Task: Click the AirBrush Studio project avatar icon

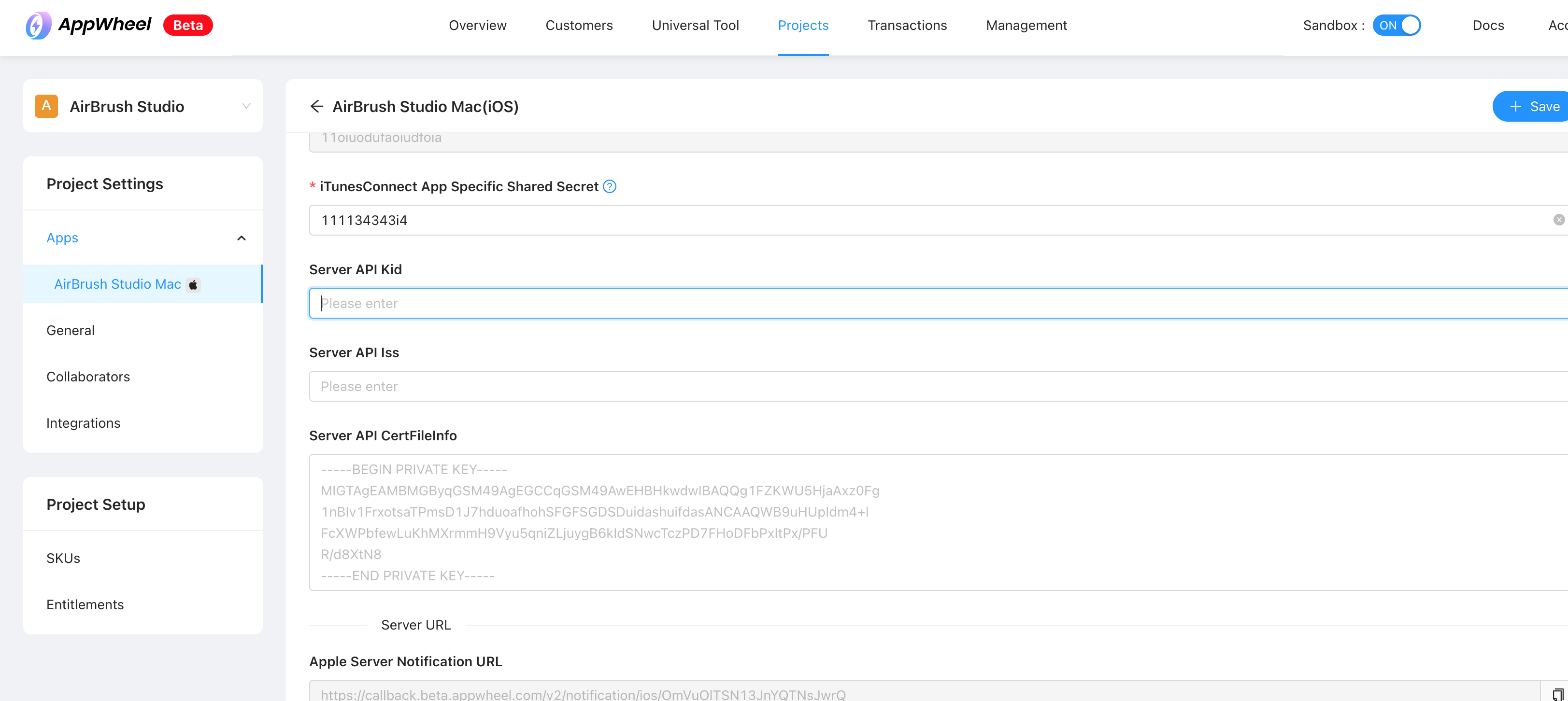Action: 47,105
